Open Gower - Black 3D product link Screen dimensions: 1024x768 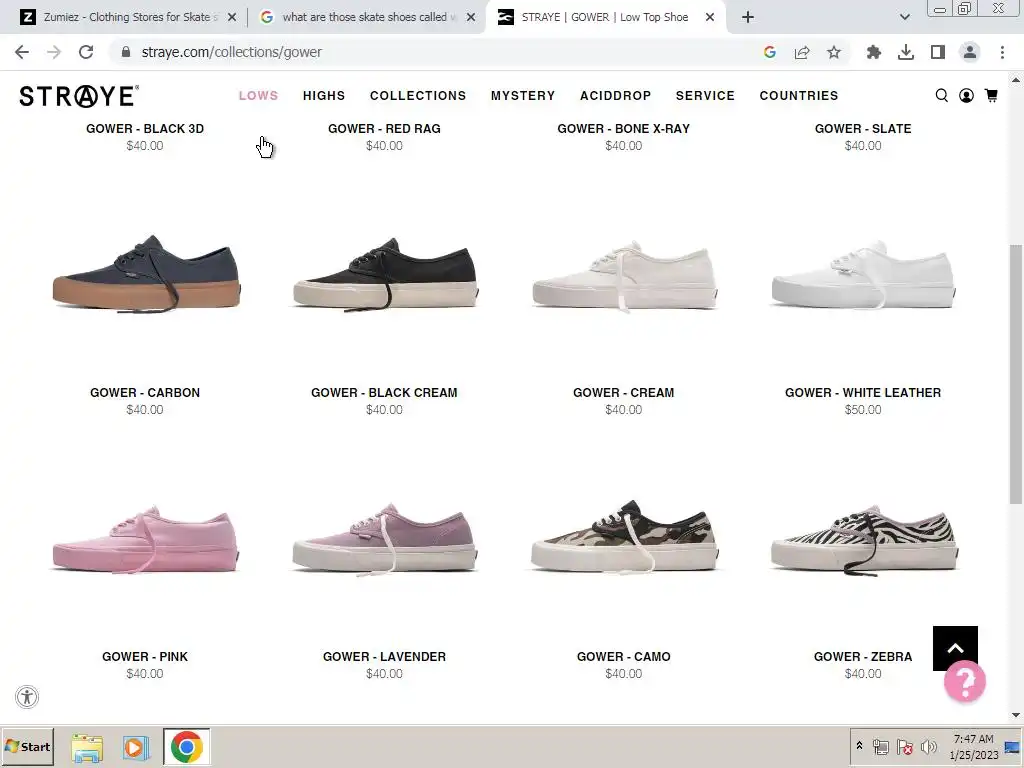click(145, 129)
